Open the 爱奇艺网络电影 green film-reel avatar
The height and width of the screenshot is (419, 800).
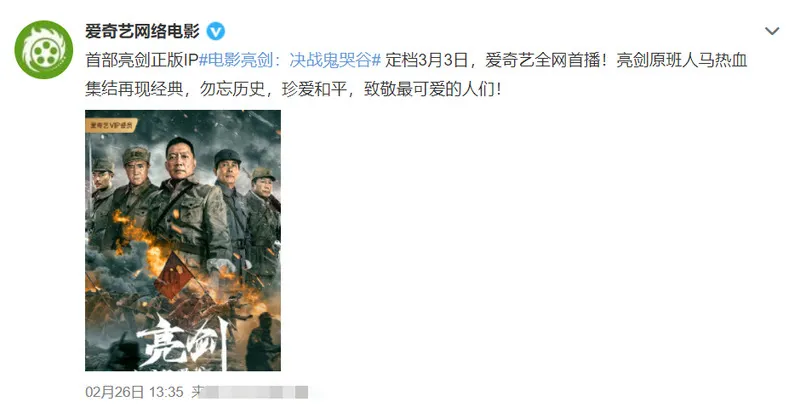[44, 50]
